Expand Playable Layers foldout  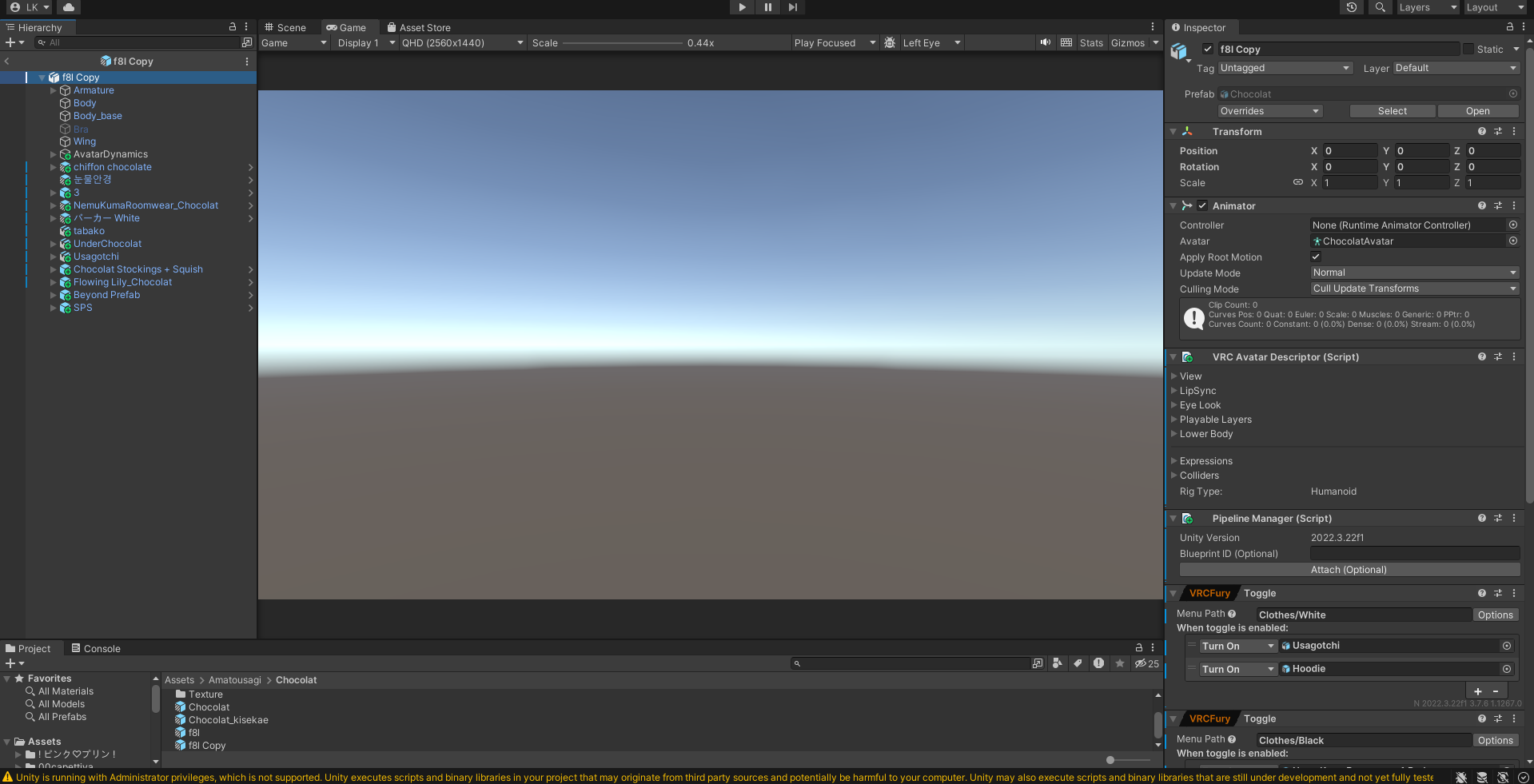[1174, 419]
